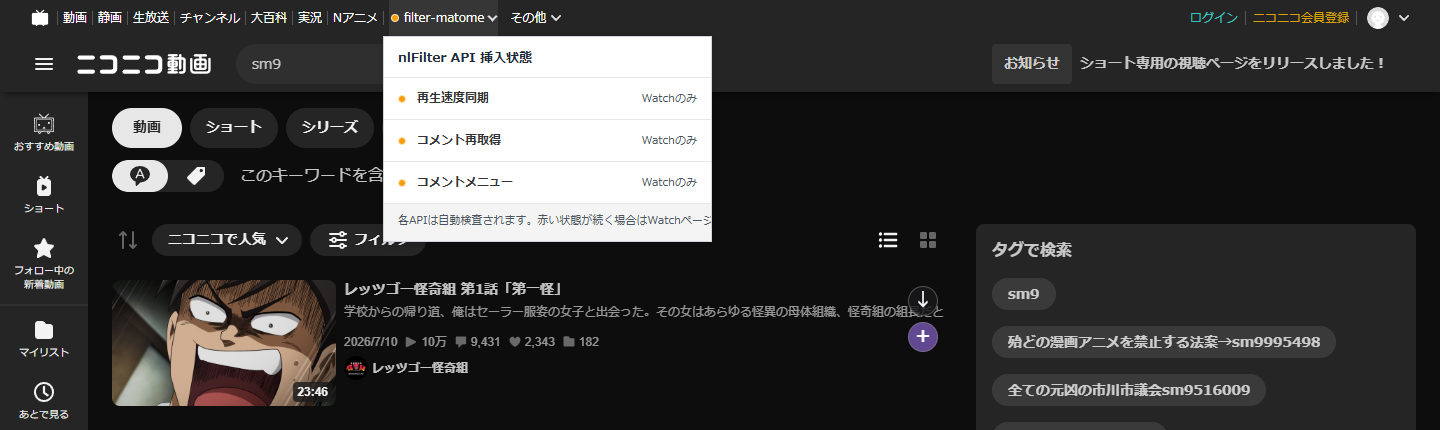Open the video thumbnail with 23:46 duration
Image resolution: width=1440 pixels, height=430 pixels.
[x=224, y=343]
